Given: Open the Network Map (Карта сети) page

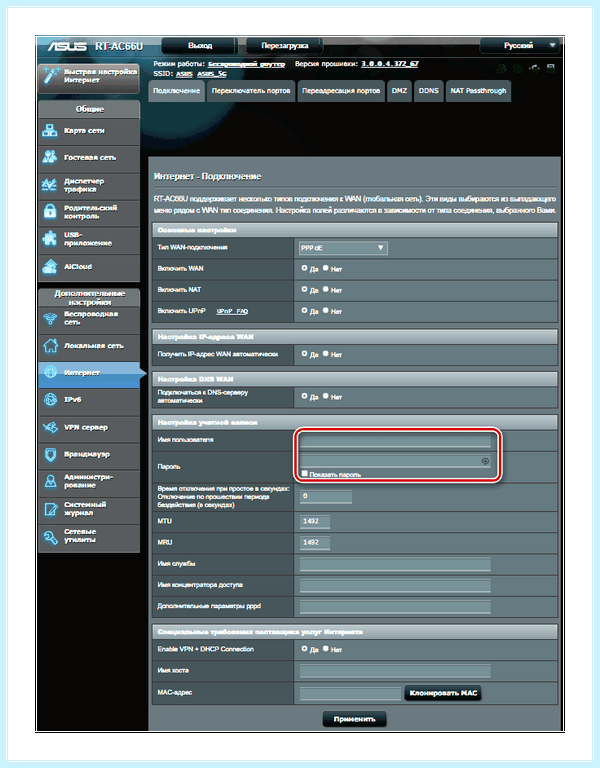Looking at the screenshot, I should tap(89, 131).
